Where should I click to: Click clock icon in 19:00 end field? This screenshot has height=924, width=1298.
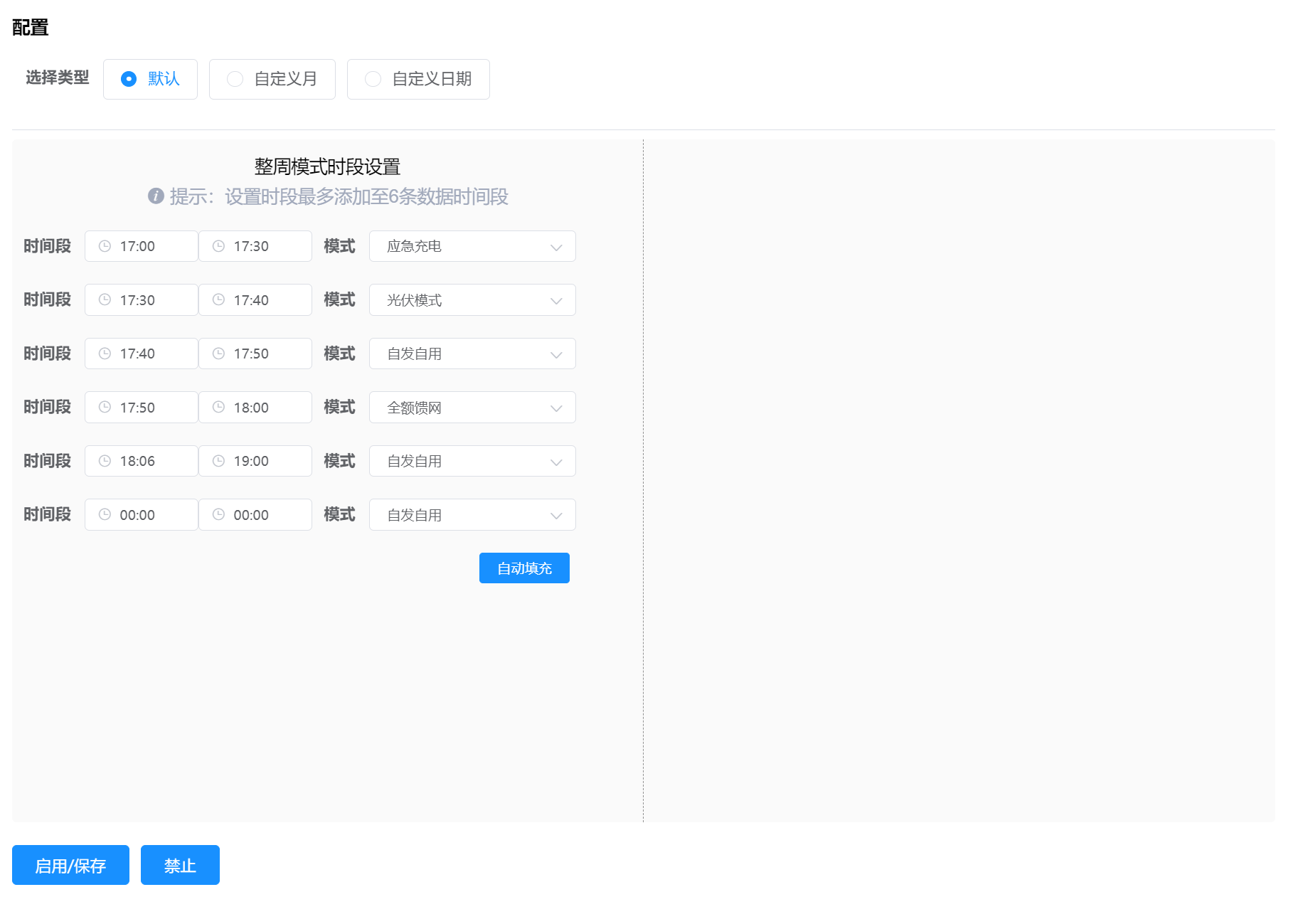[x=218, y=461]
